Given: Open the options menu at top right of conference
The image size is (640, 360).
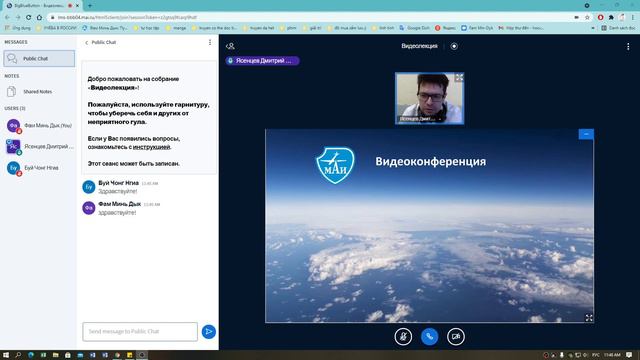Looking at the screenshot, I should point(628,47).
